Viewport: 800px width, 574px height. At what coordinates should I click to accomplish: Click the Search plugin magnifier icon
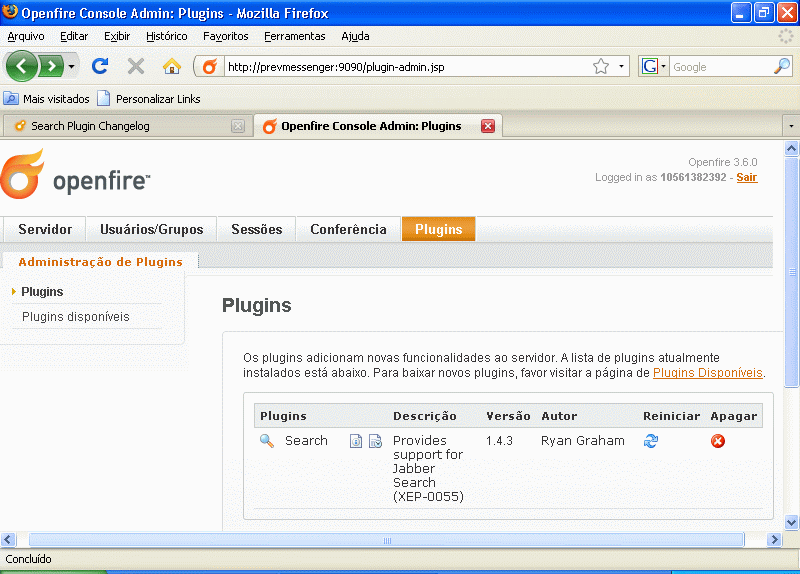click(267, 441)
